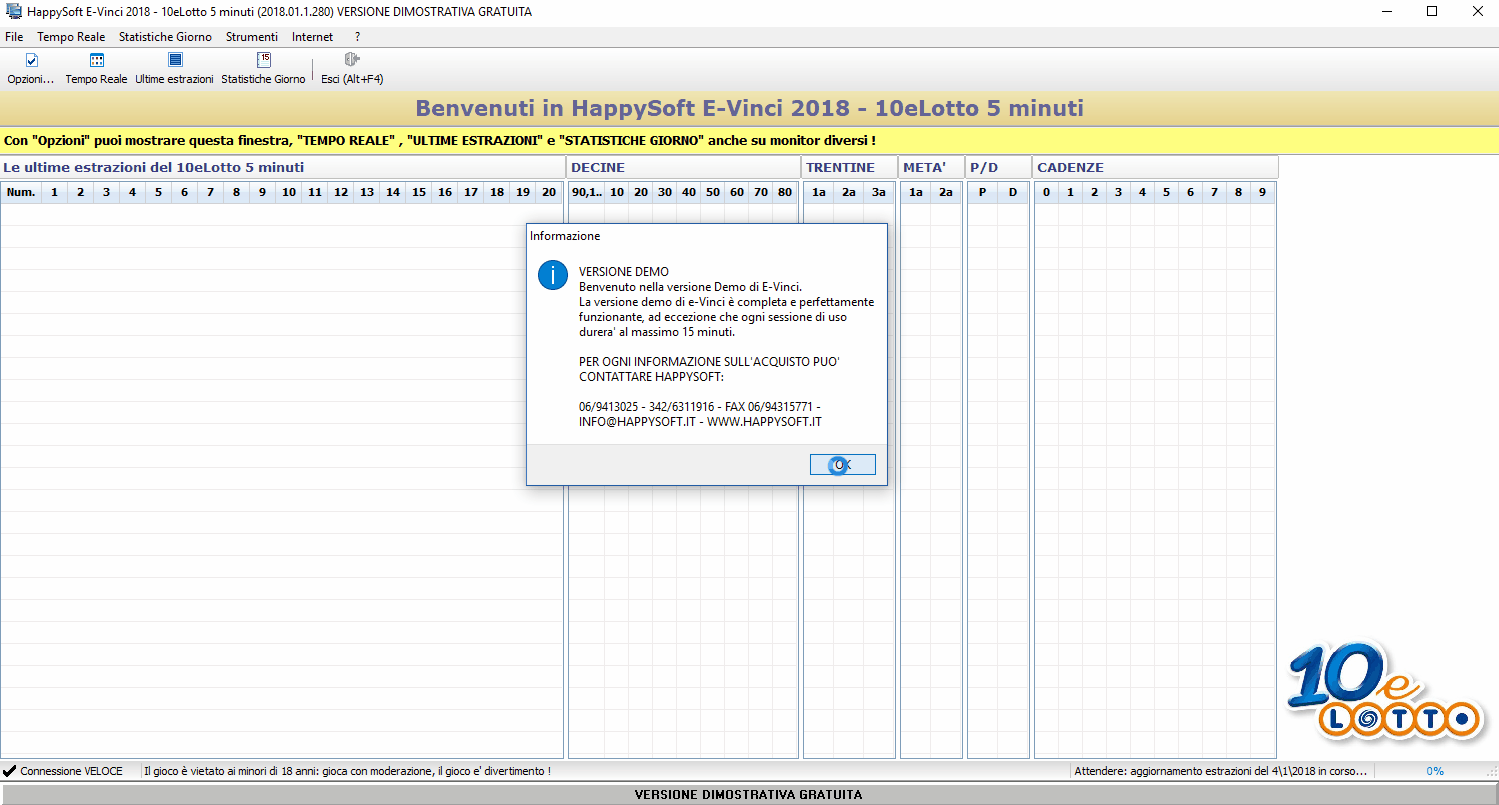1499x805 pixels.
Task: Click the Benvenuti in HappySoft E-Vinci banner
Action: [x=749, y=108]
